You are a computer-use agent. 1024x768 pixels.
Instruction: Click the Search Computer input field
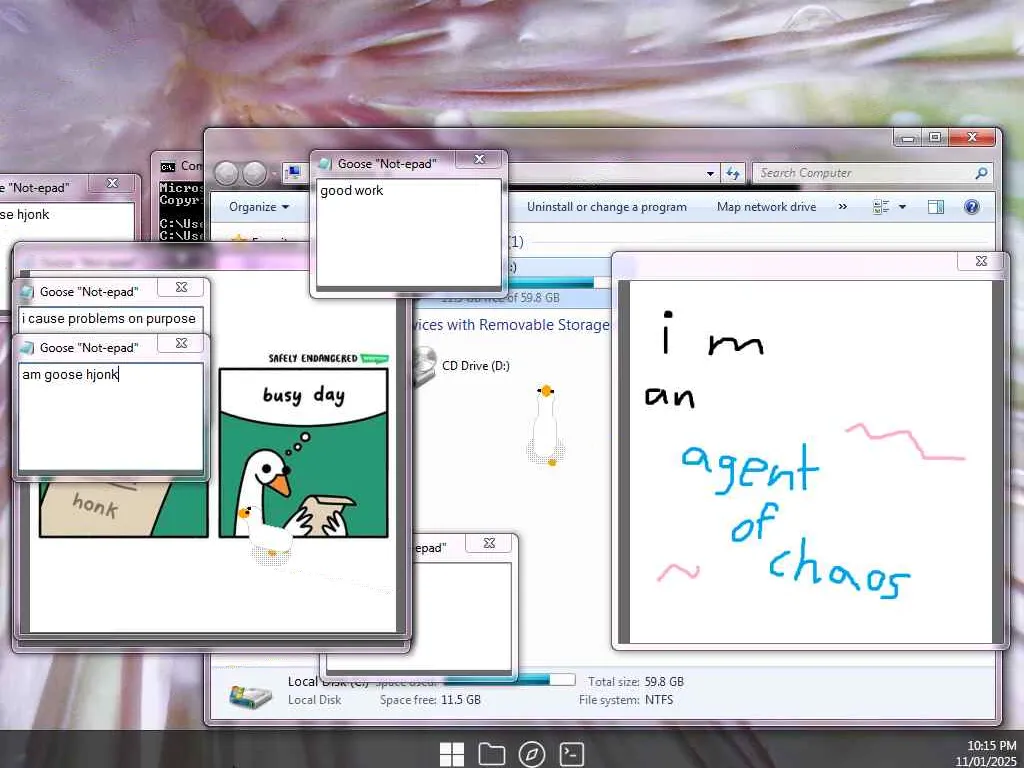point(863,173)
